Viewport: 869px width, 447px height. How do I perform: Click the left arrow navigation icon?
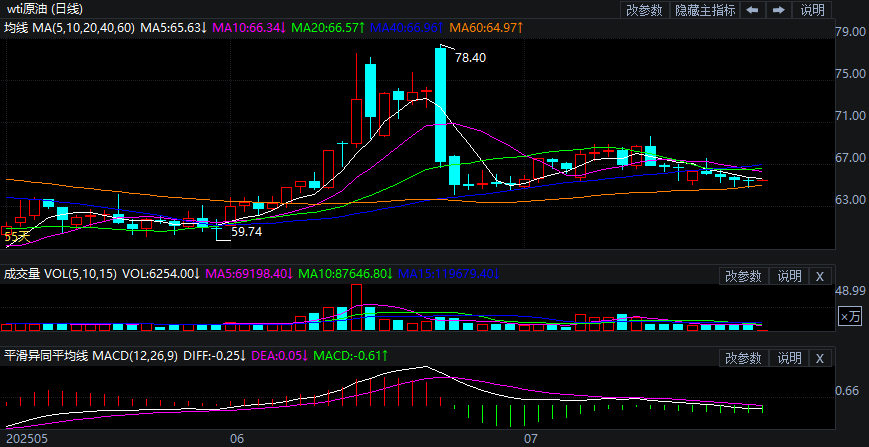coord(752,9)
